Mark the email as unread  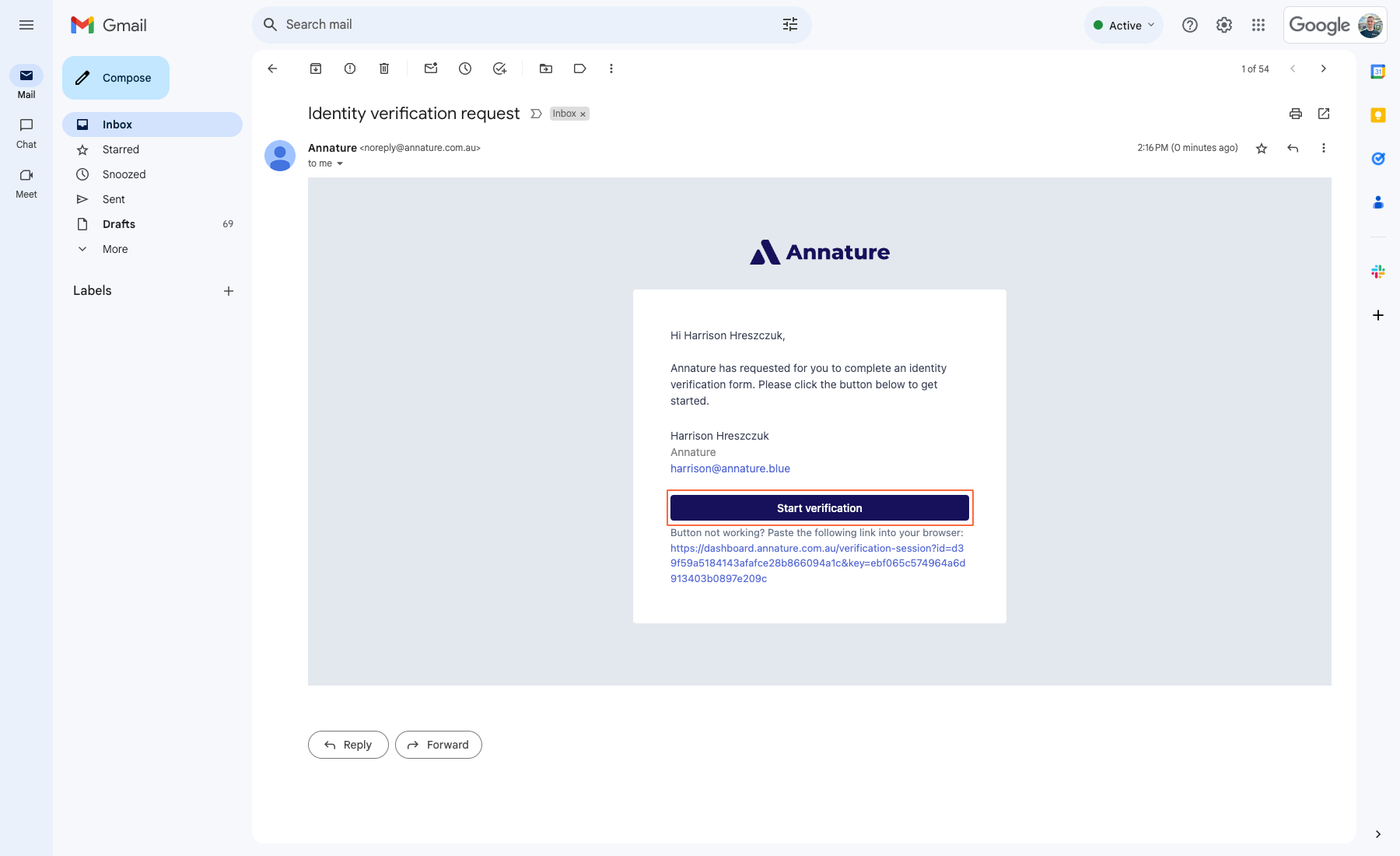430,68
